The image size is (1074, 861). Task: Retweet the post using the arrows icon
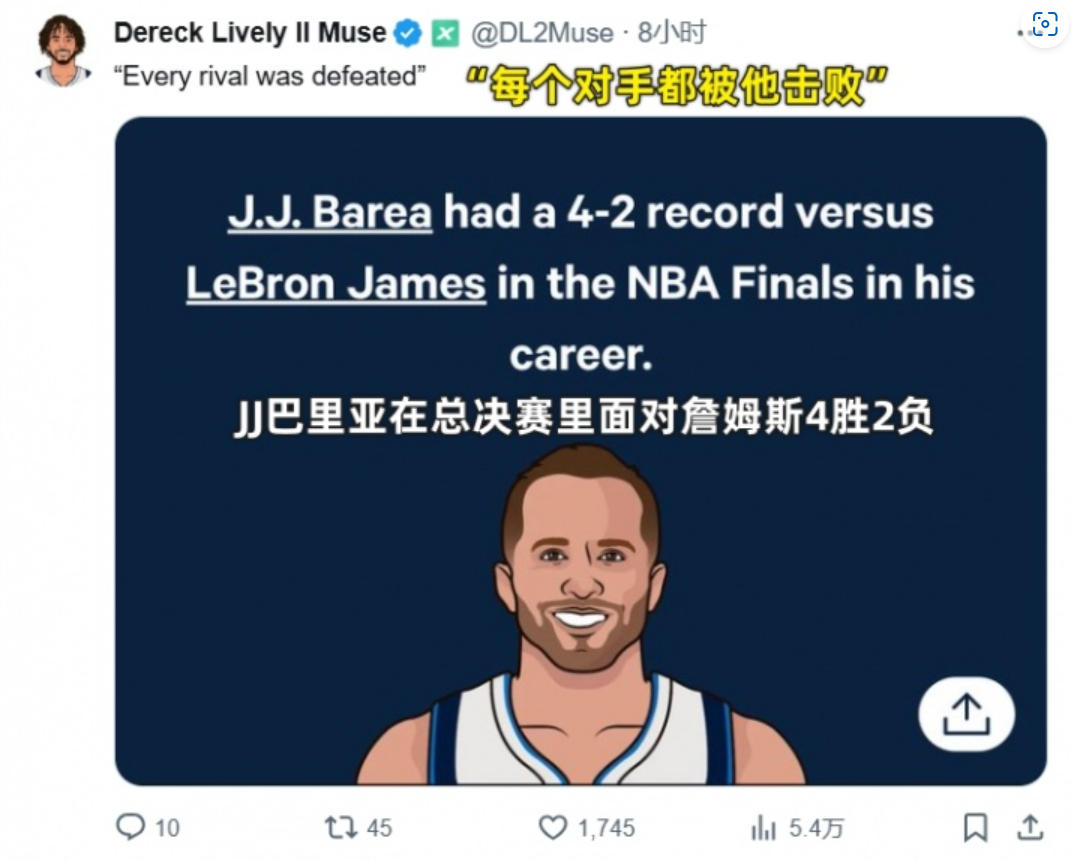[340, 827]
